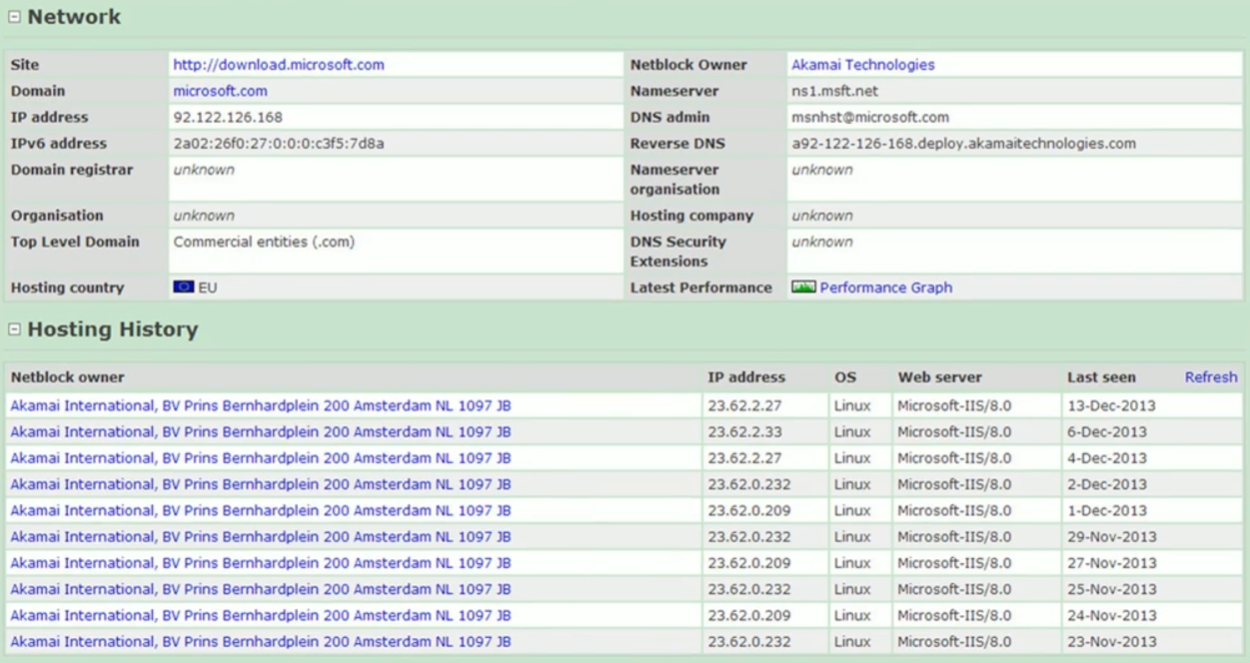The width and height of the screenshot is (1250, 663).
Task: Click the date 2-Dec-2013
Action: click(1107, 484)
